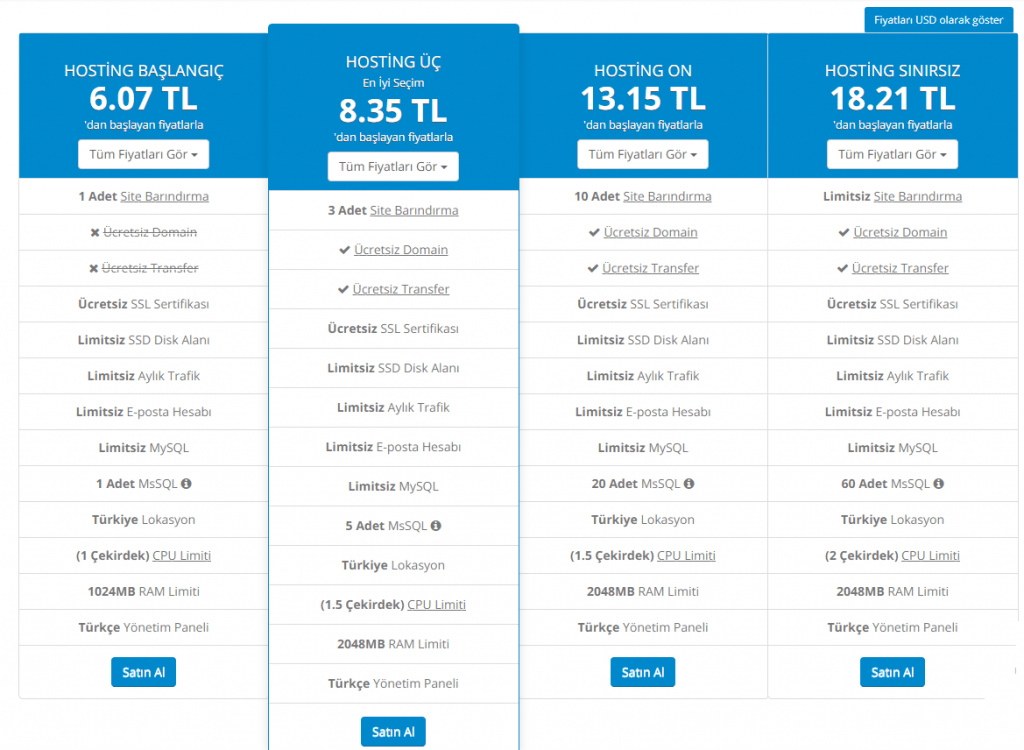Open Ücretsiz Transfer link in Hosting On
This screenshot has height=750, width=1024.
click(x=650, y=268)
